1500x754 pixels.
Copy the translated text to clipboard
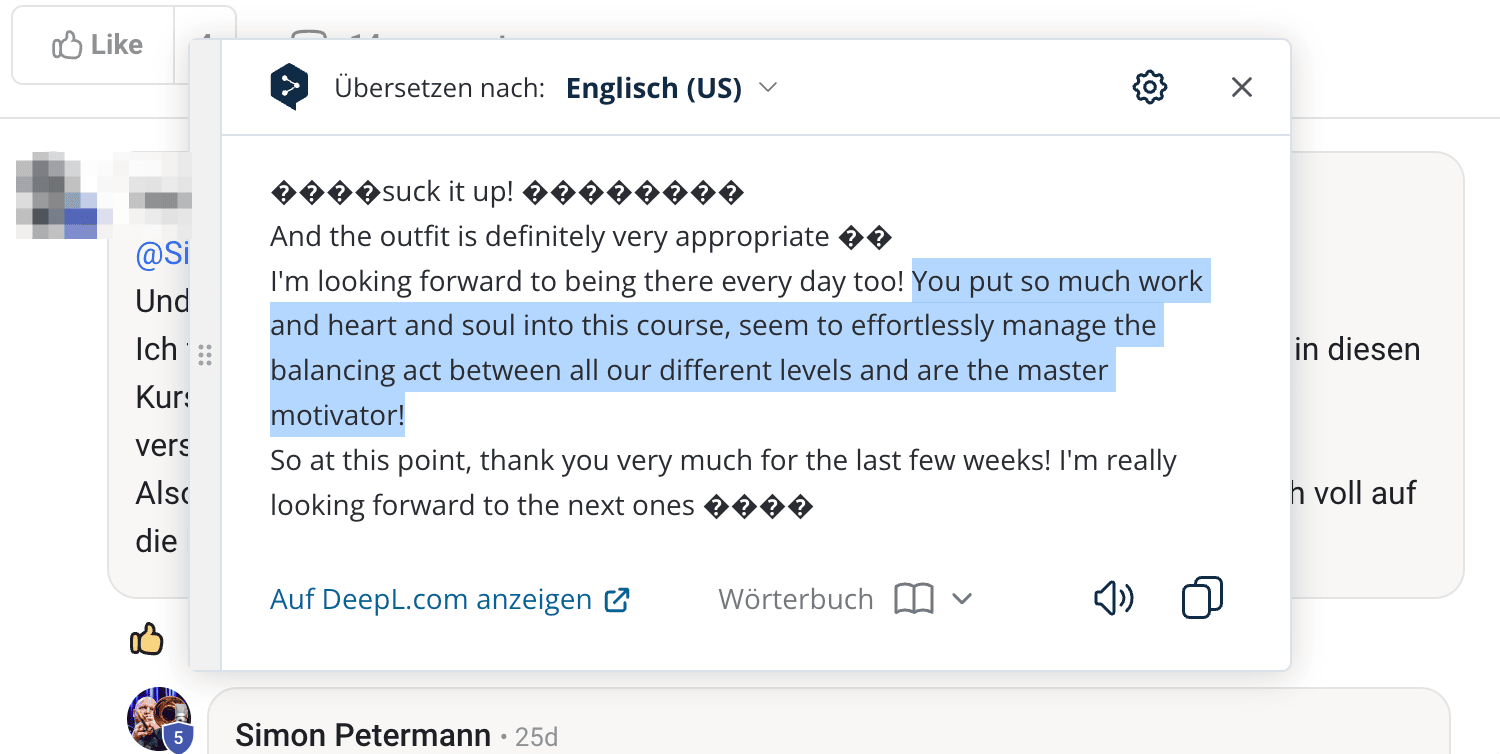point(1202,598)
